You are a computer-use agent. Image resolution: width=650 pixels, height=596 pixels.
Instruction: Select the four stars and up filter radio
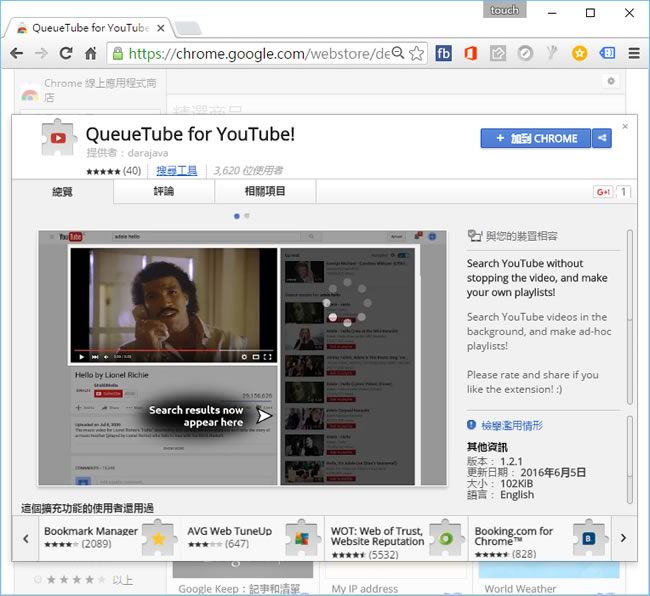tap(38, 579)
